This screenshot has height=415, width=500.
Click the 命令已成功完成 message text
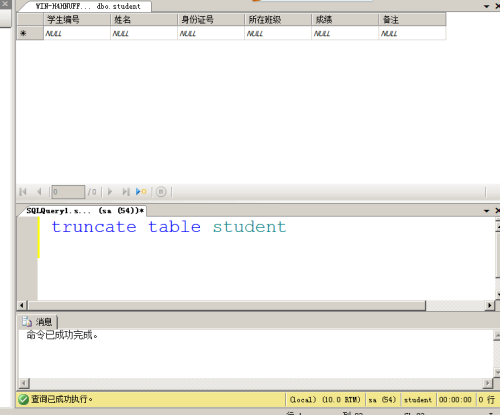(62, 335)
